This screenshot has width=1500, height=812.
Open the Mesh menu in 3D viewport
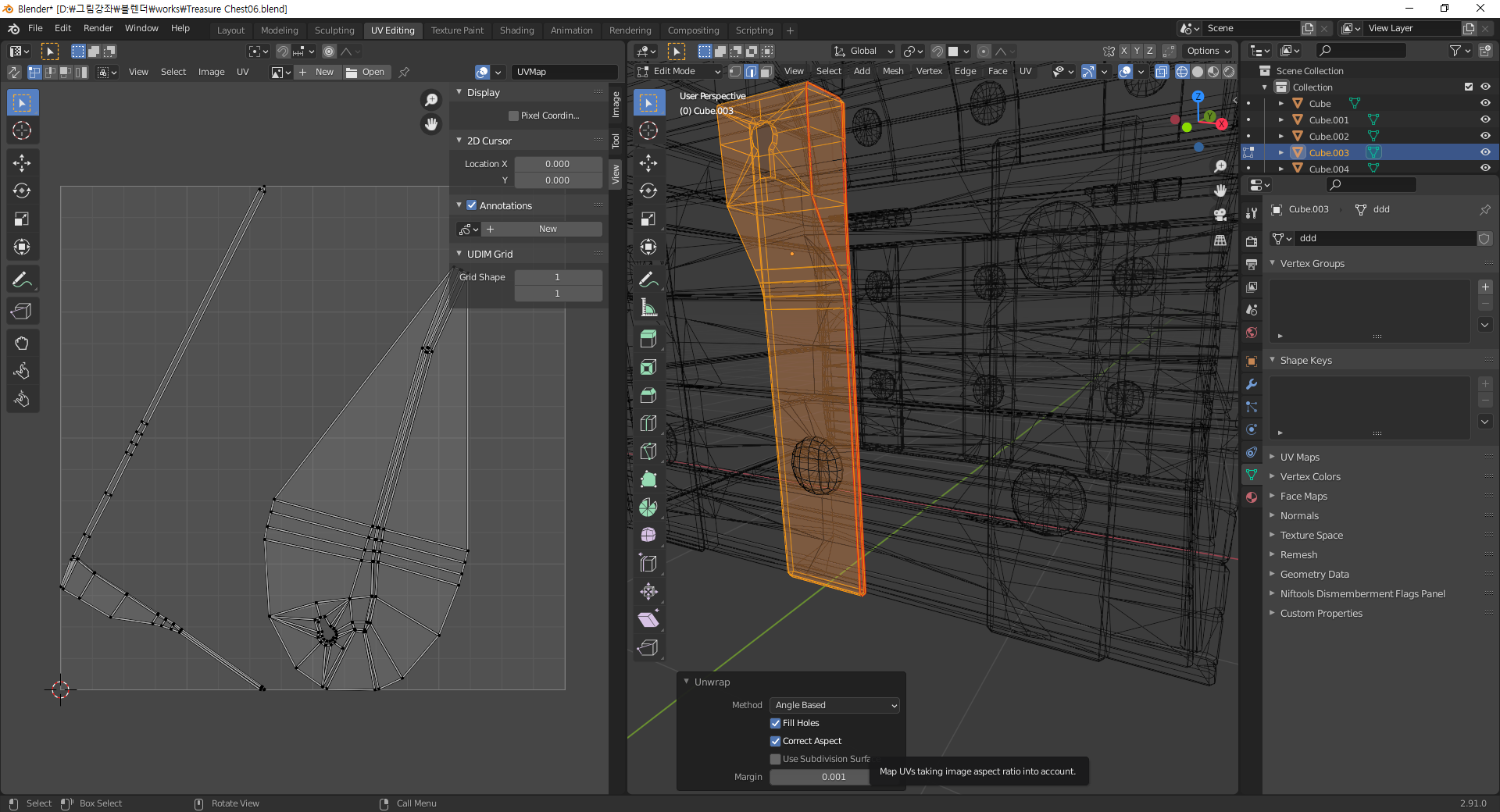[893, 71]
